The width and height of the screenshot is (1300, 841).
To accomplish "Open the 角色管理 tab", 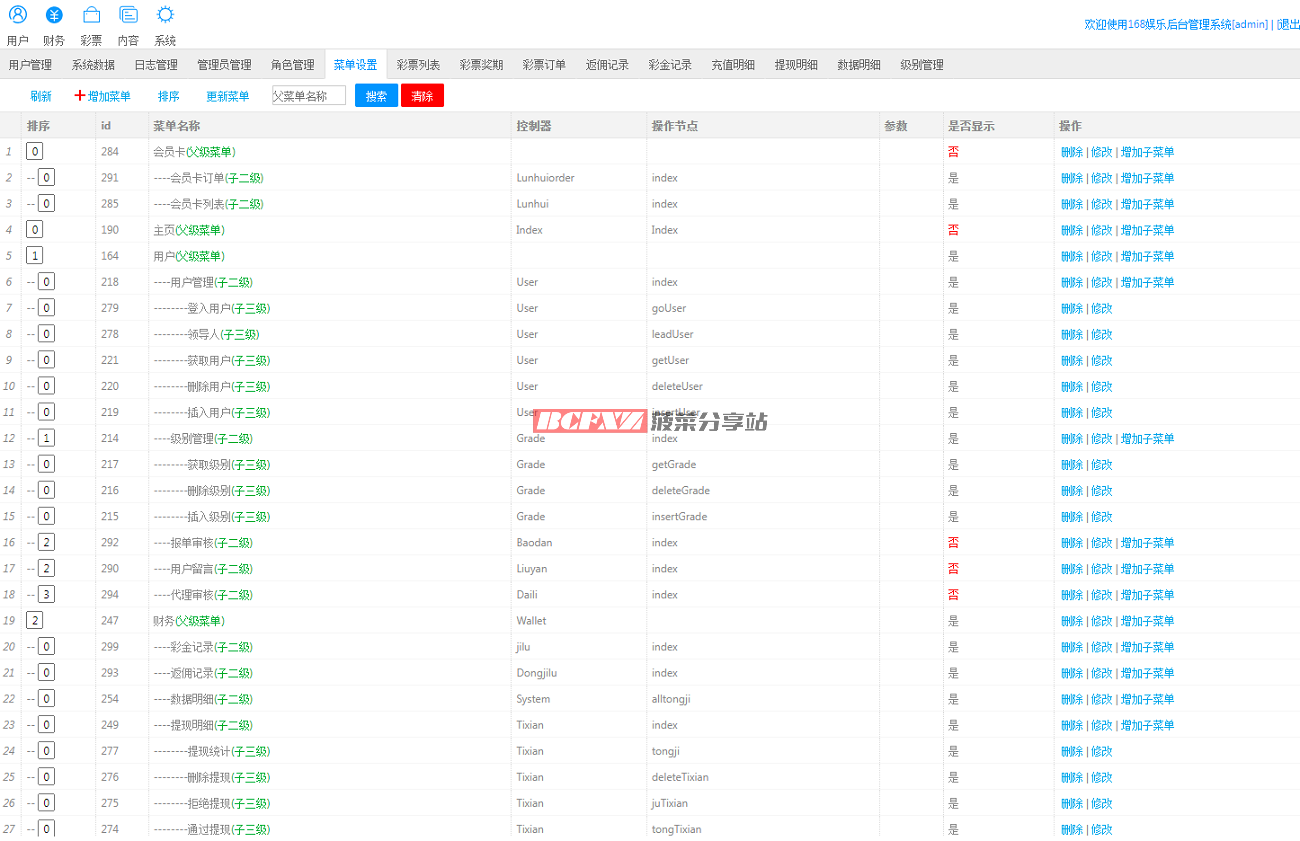I will 292,65.
